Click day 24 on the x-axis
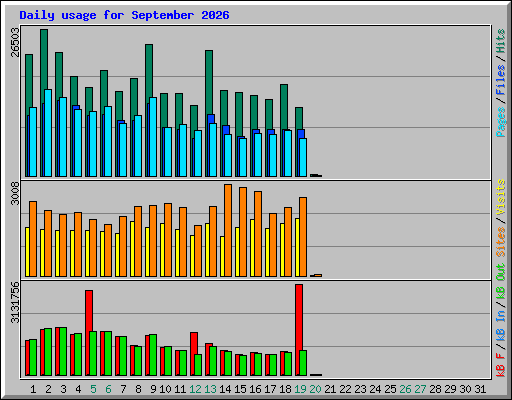Viewport: 512px width, 400px height. pyautogui.click(x=375, y=389)
